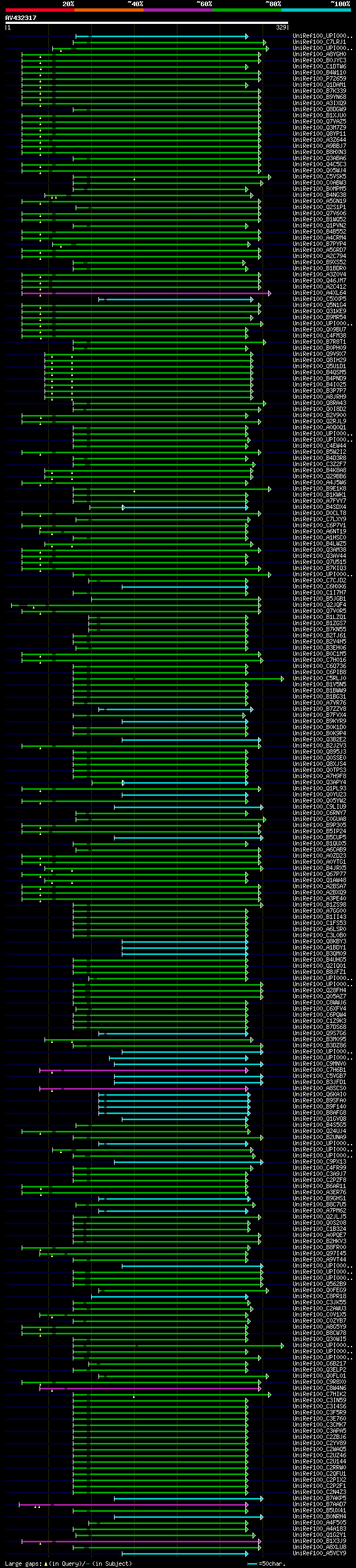Select hit label UniRef100_B7PYP4
The width and height of the screenshot is (356, 1568).
point(319,244)
